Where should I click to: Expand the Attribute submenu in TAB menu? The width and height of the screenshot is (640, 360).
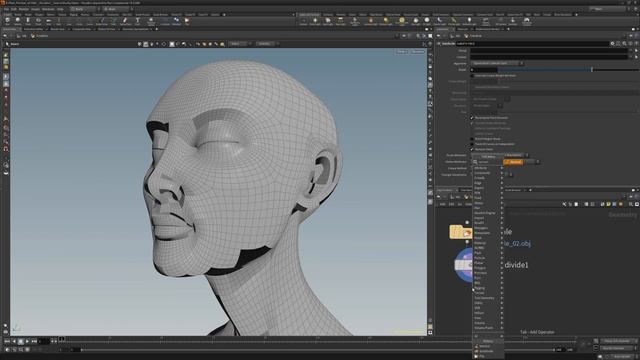(488, 168)
